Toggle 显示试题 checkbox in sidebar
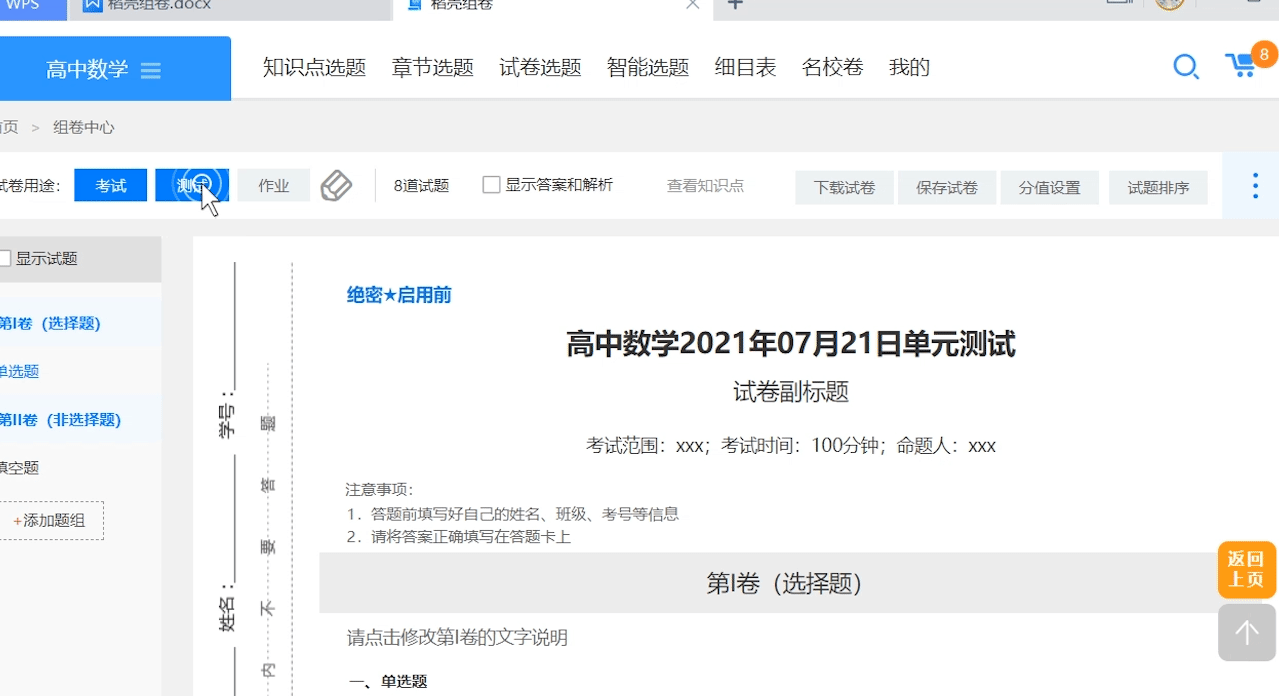This screenshot has height=696, width=1279. pos(5,258)
